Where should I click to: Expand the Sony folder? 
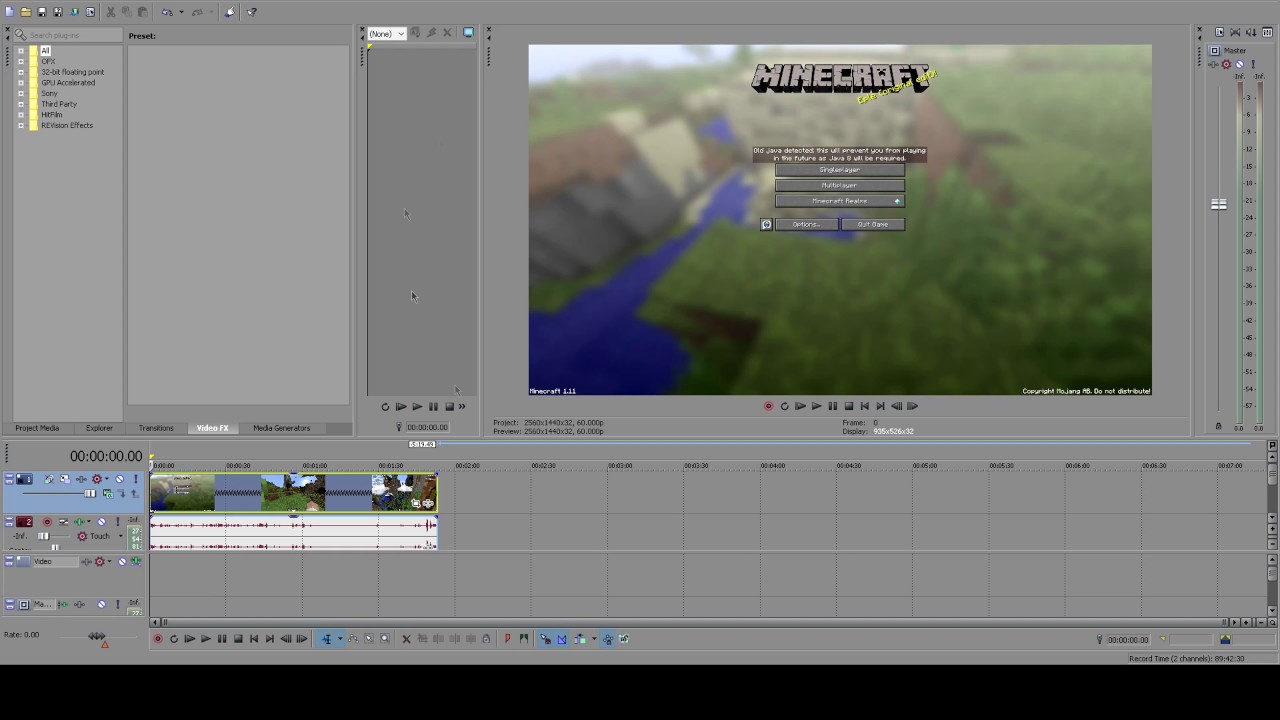21,93
